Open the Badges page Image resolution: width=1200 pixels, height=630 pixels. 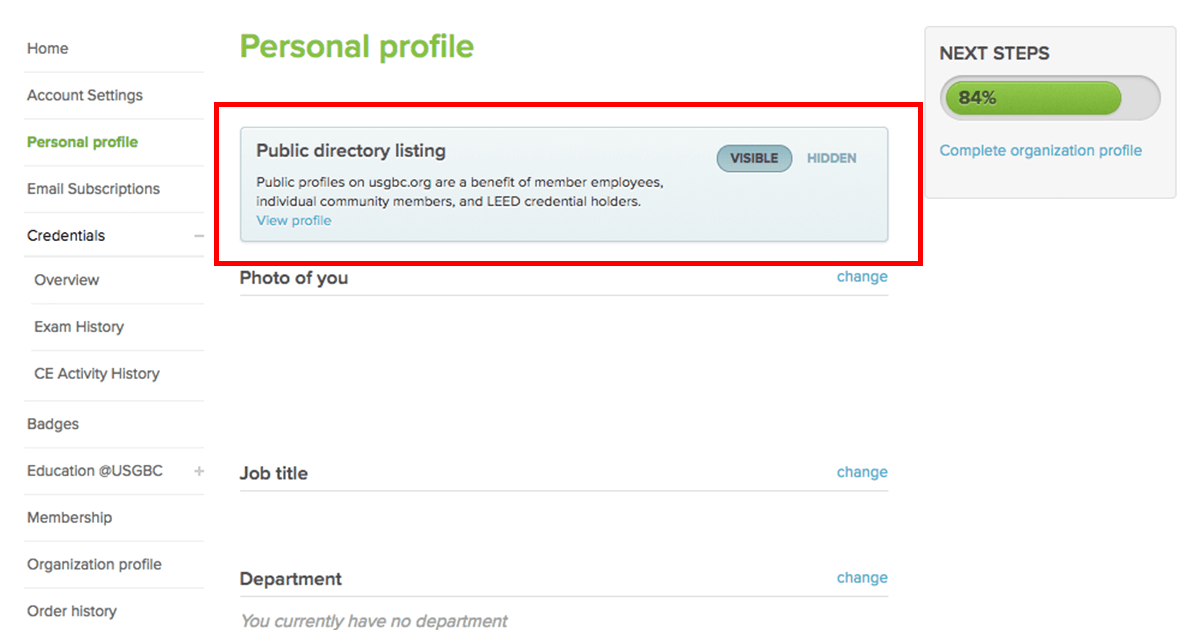click(52, 424)
